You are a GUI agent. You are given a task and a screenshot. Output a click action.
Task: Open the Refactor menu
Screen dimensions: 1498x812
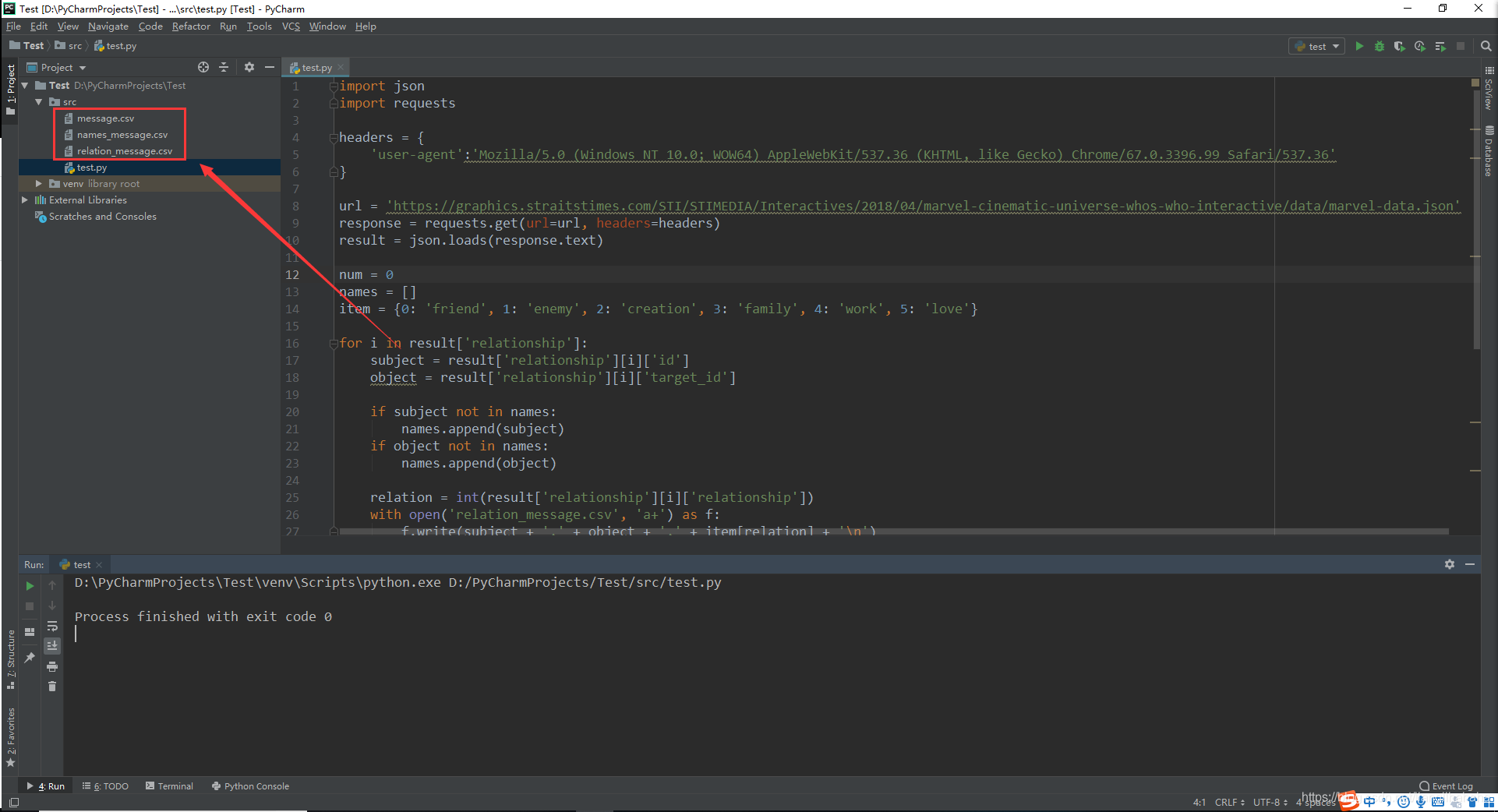point(191,26)
